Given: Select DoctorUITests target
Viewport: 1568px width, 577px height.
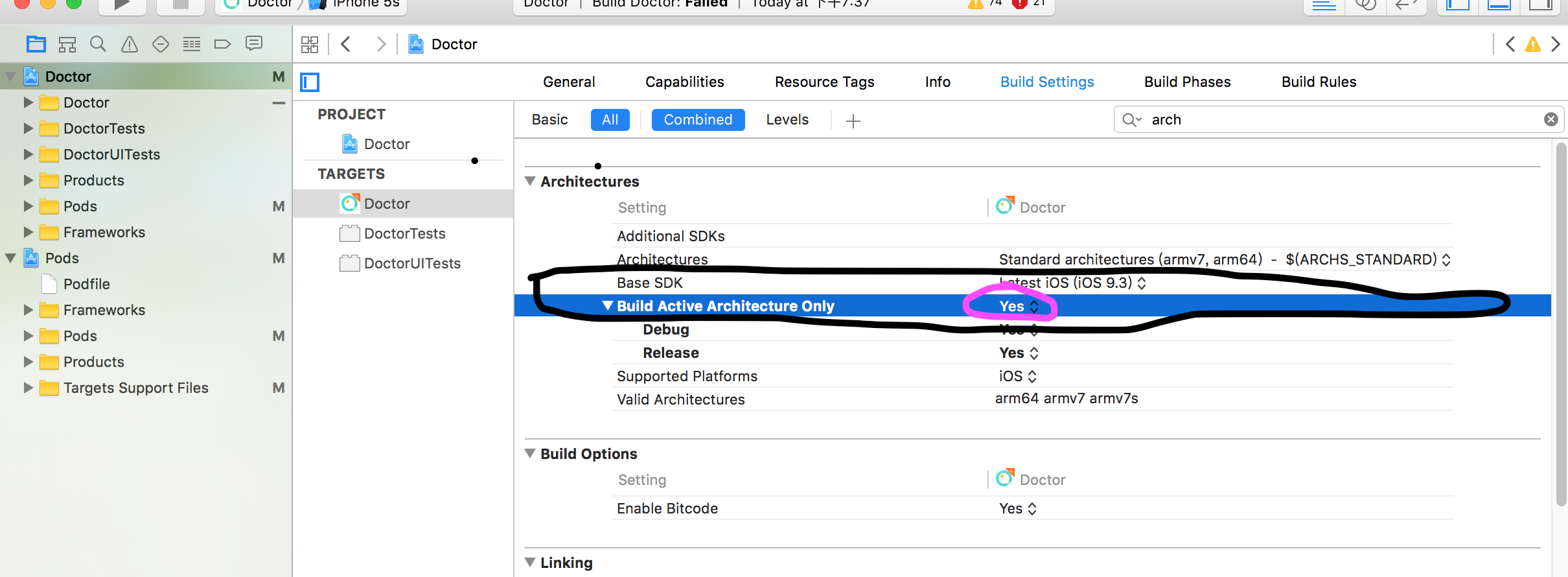Looking at the screenshot, I should (x=403, y=263).
